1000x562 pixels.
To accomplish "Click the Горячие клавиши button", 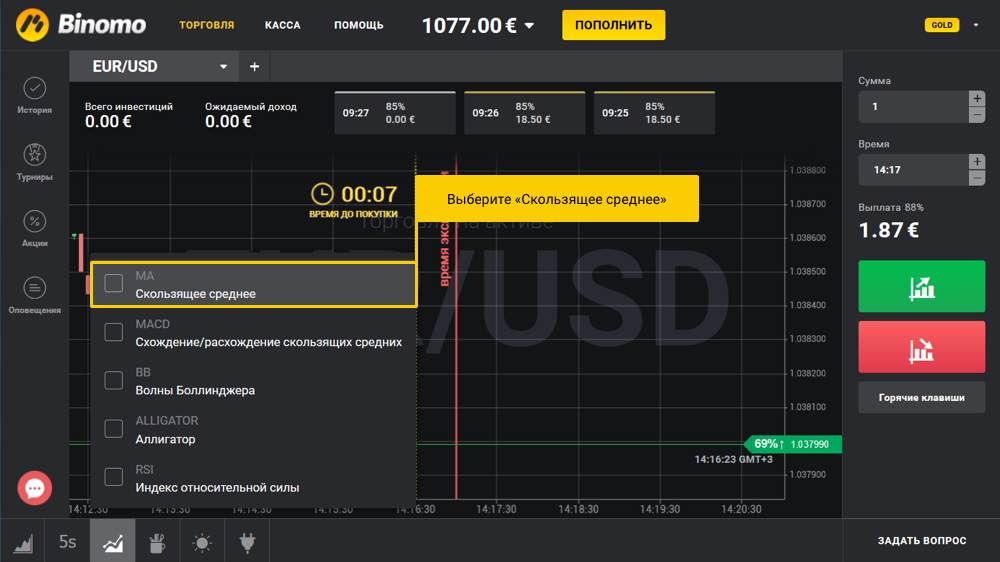I will click(x=922, y=397).
